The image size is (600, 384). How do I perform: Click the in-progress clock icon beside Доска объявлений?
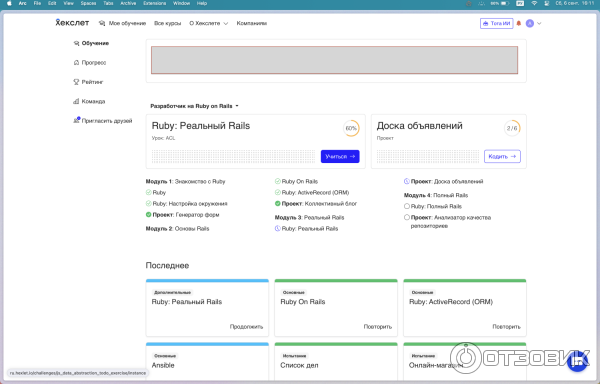point(406,181)
